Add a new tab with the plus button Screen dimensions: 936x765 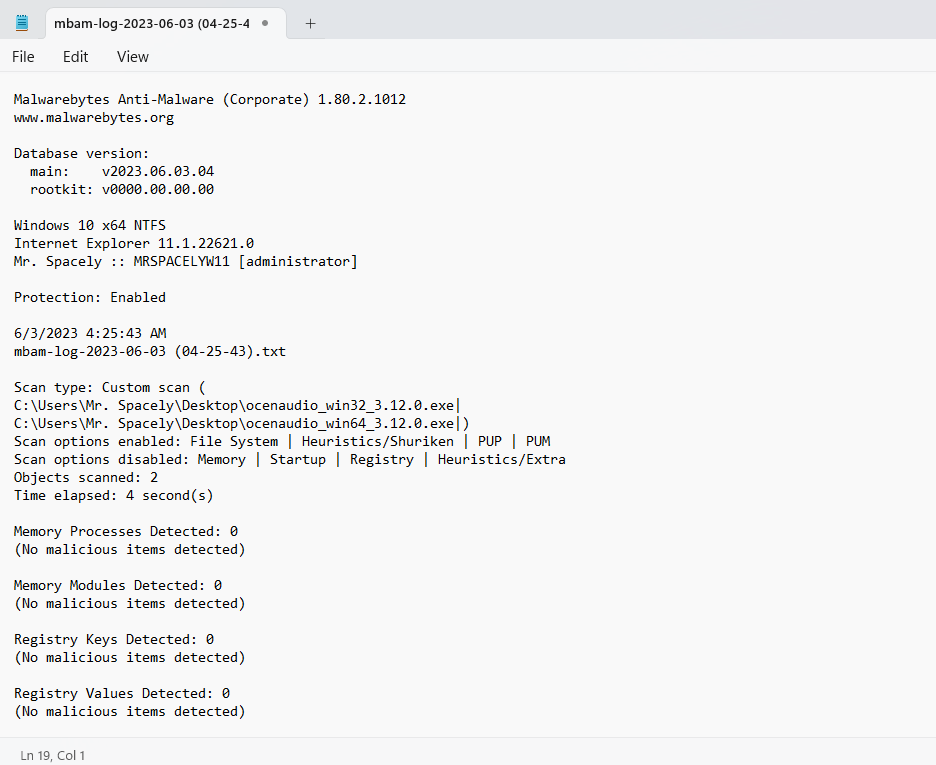[x=310, y=24]
